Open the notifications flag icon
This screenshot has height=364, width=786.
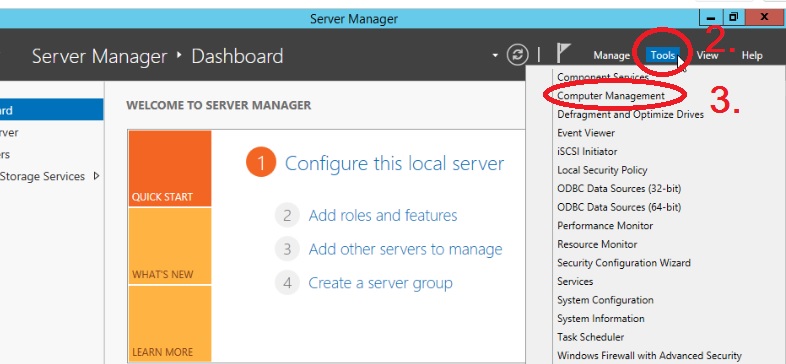563,54
